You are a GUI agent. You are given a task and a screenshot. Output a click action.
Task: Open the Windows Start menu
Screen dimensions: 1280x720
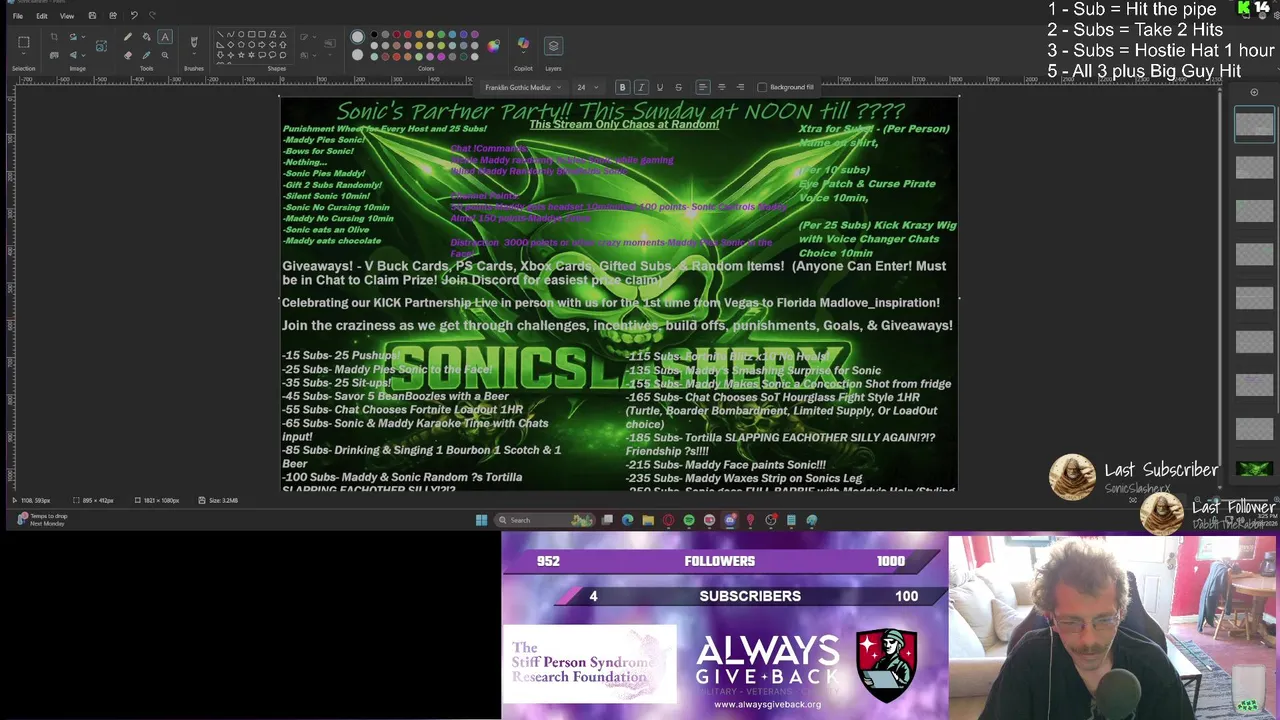point(481,520)
